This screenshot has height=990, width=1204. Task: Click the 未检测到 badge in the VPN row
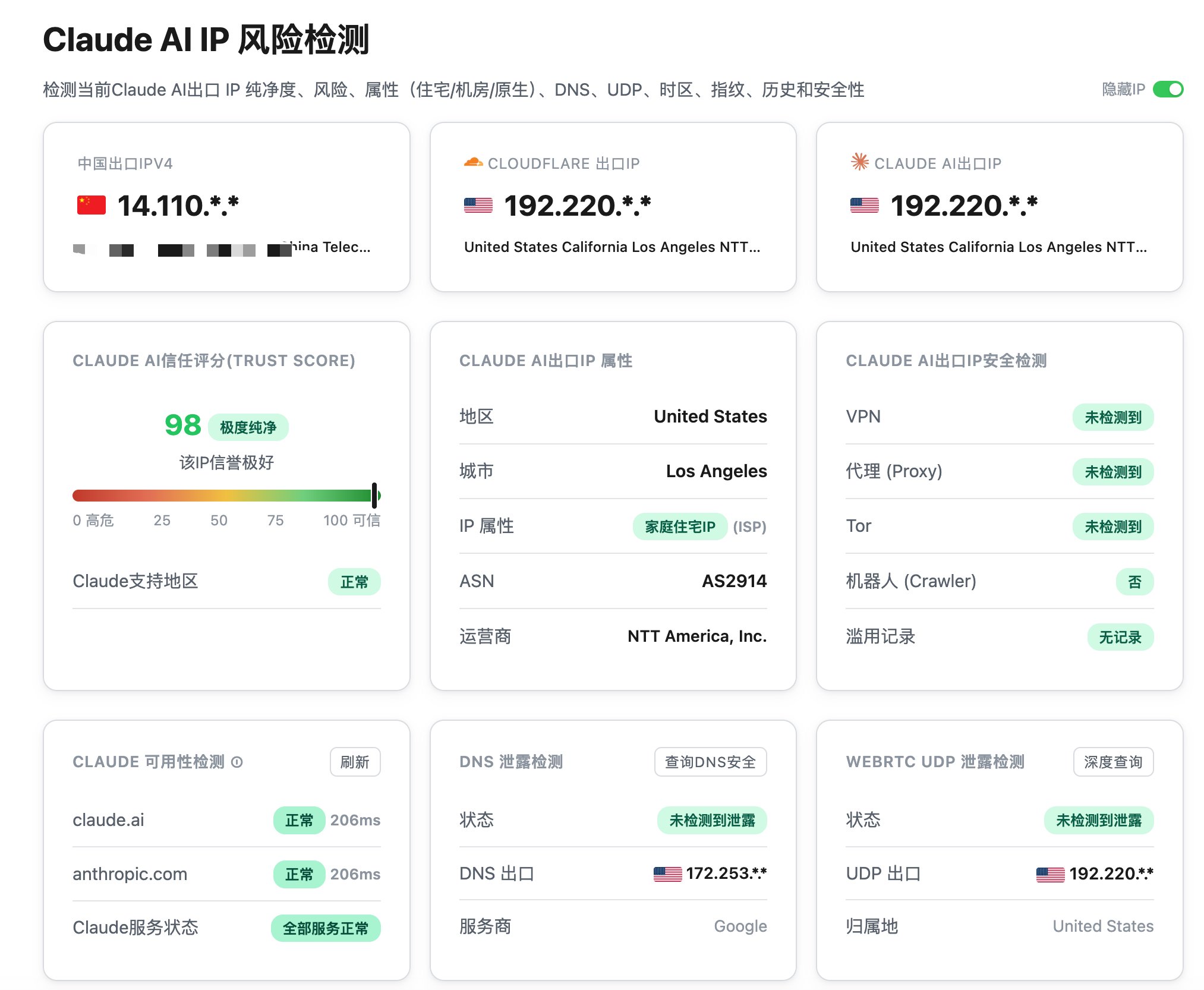[1112, 417]
